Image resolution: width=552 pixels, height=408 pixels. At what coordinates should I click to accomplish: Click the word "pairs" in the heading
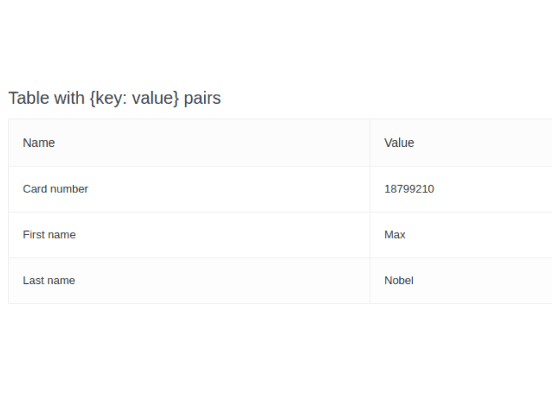click(202, 99)
